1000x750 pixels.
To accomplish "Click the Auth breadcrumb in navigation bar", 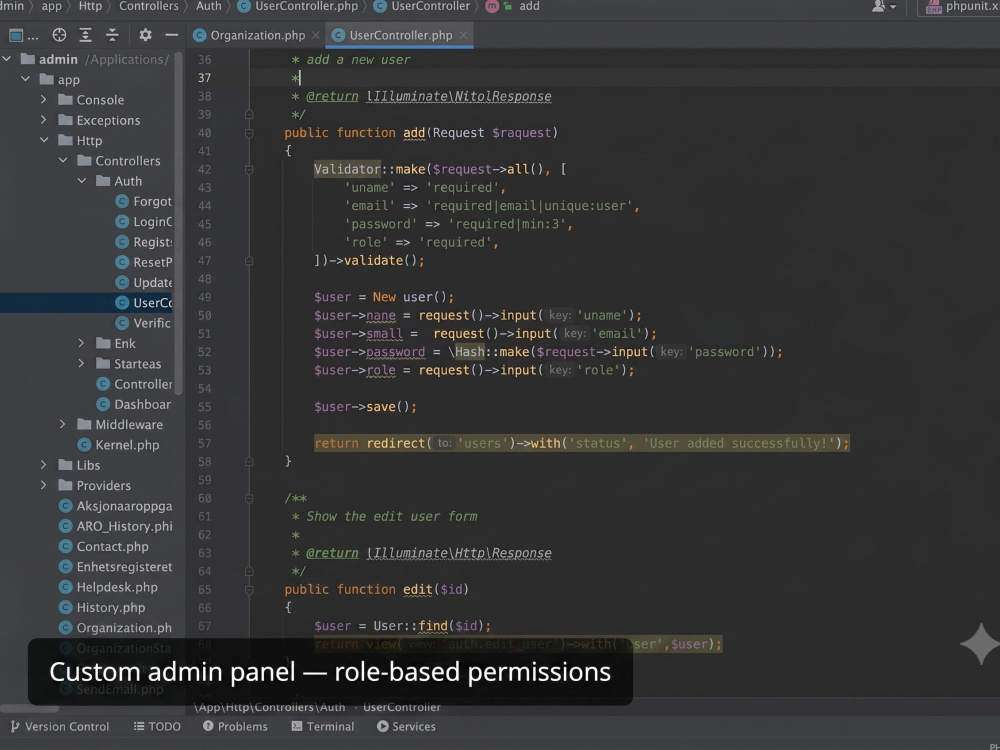I will (x=209, y=6).
